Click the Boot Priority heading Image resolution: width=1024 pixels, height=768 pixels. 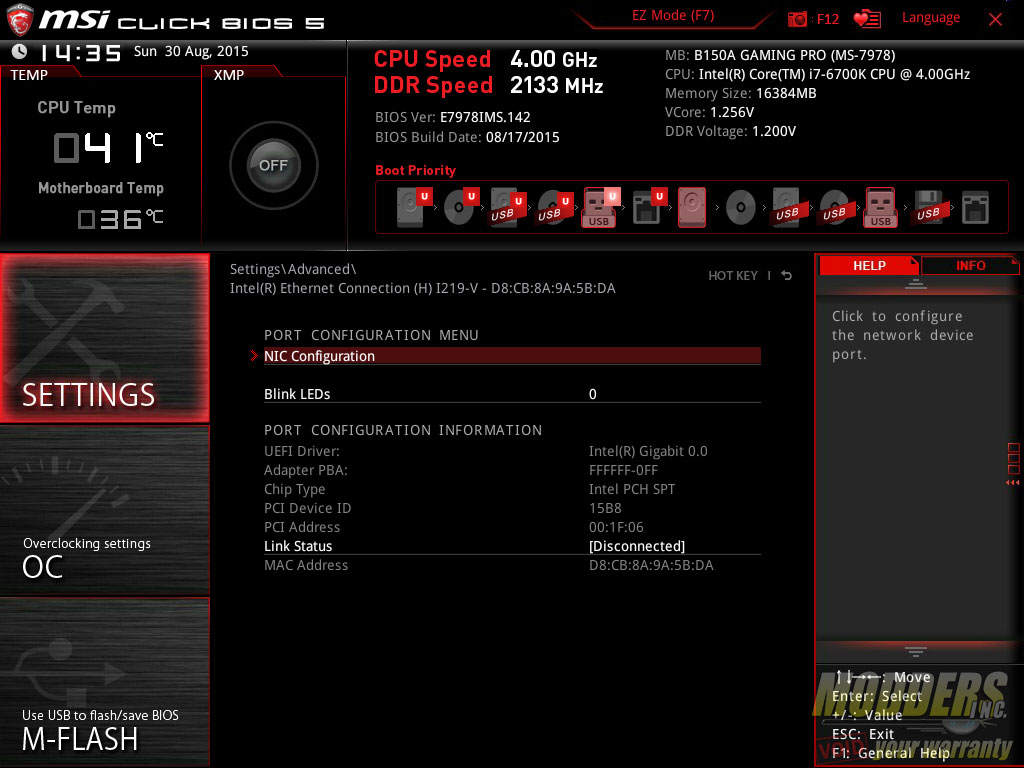pos(415,170)
